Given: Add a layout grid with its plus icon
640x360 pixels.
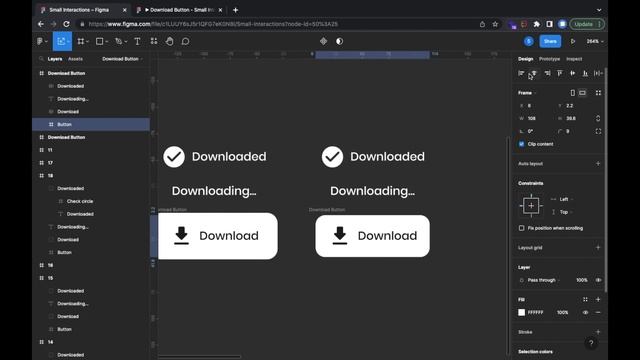Looking at the screenshot, I should pyautogui.click(x=598, y=247).
